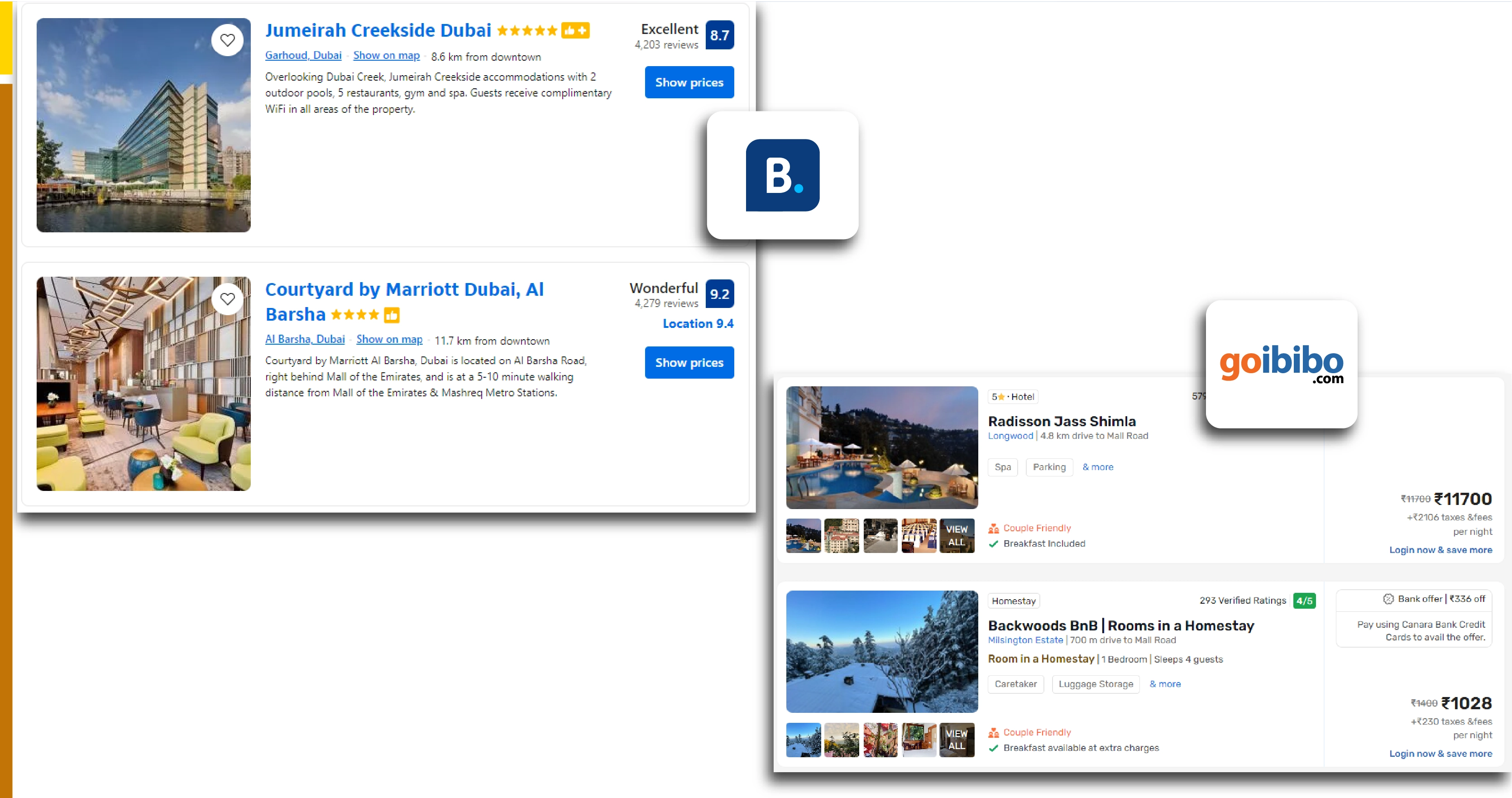Click Show prices for Courtyard by Marriott
The height and width of the screenshot is (798, 1512).
coord(689,362)
